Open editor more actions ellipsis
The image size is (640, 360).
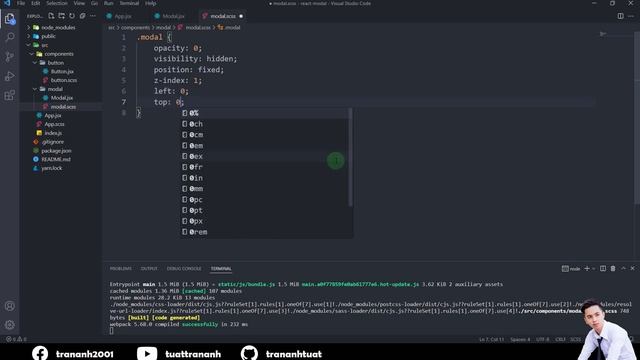coord(631,16)
